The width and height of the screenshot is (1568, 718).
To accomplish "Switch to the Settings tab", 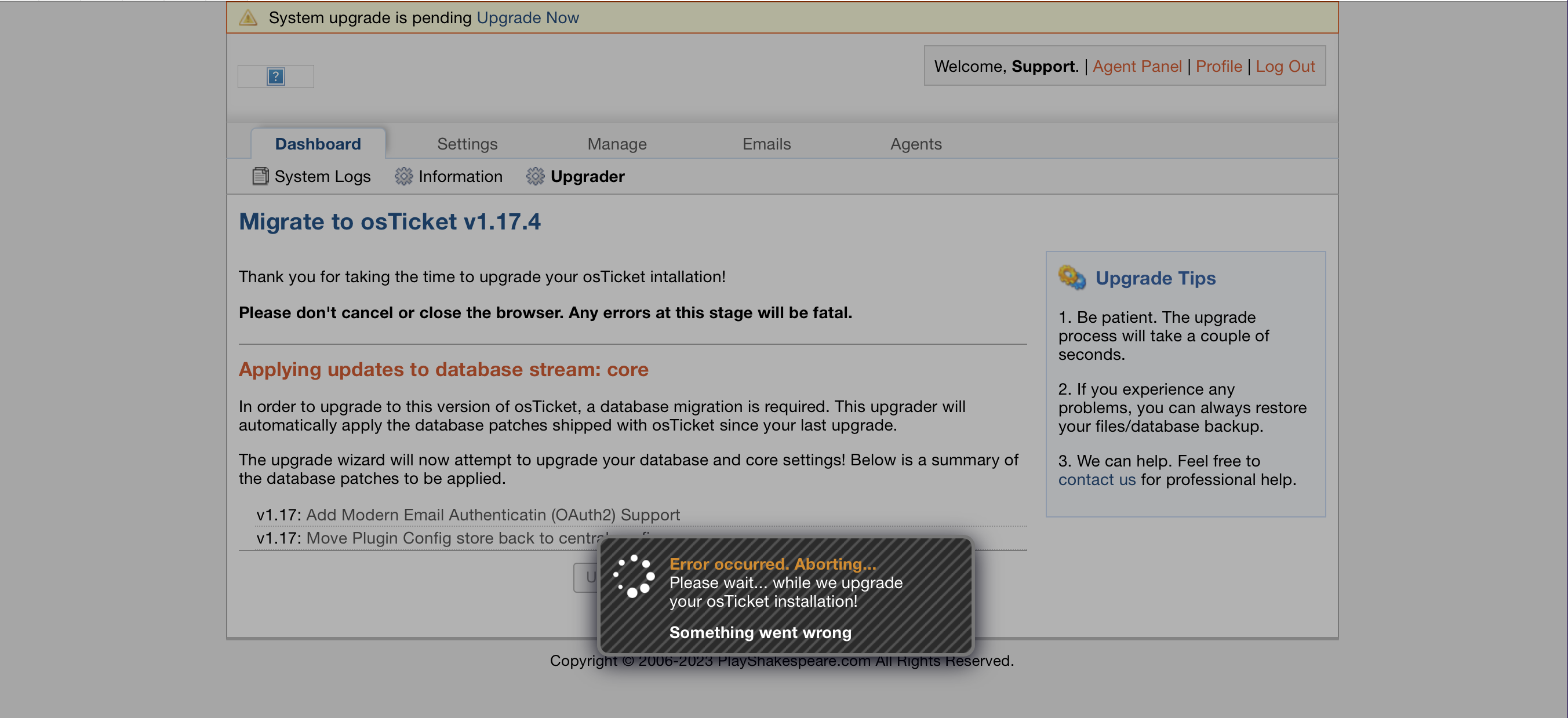I will pos(467,144).
